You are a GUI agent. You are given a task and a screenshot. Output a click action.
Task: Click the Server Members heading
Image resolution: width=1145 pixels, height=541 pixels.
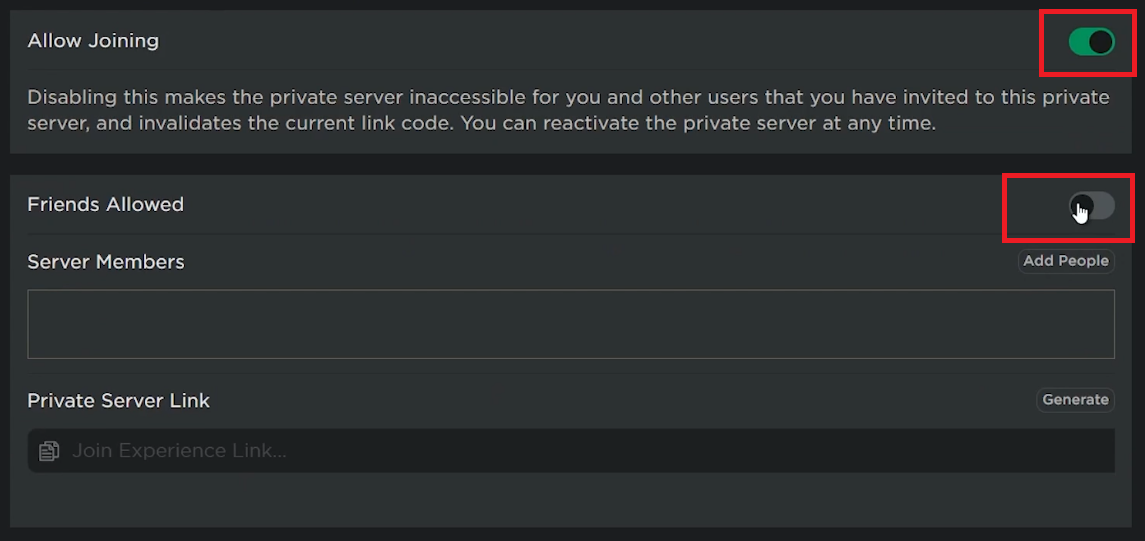(x=105, y=262)
